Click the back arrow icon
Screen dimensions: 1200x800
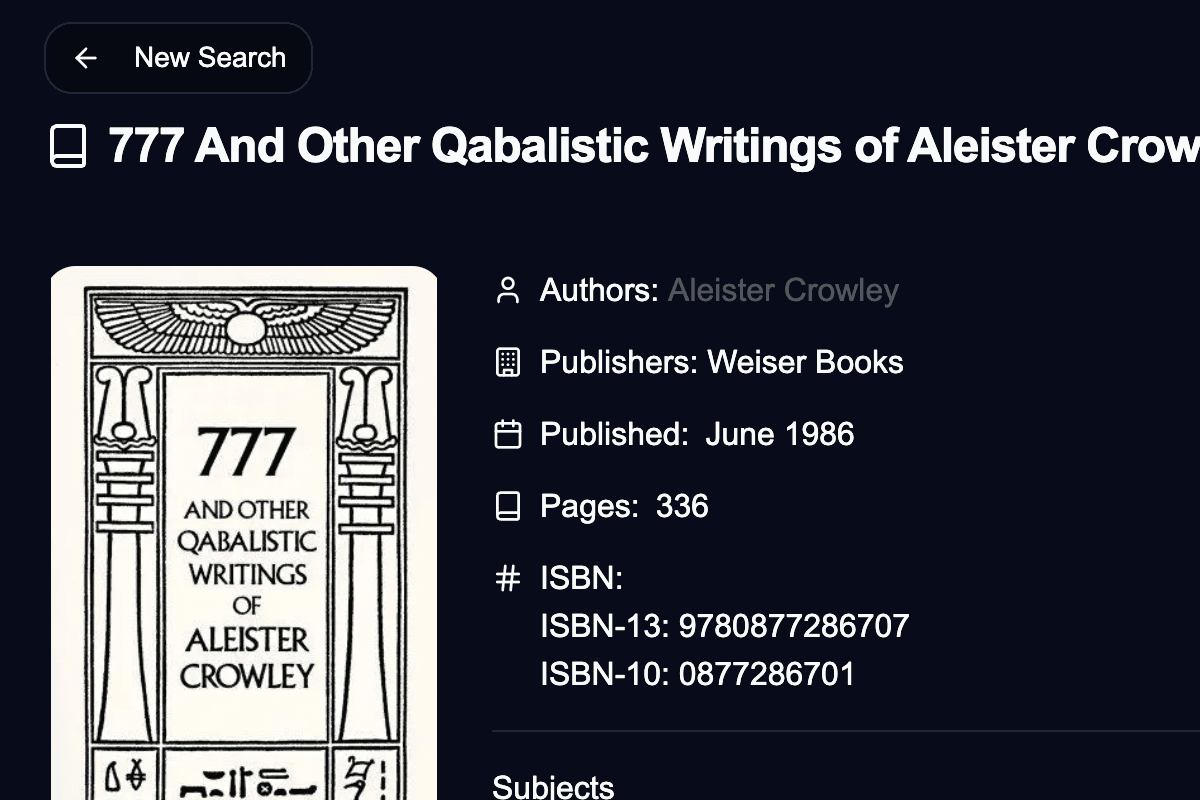point(86,58)
